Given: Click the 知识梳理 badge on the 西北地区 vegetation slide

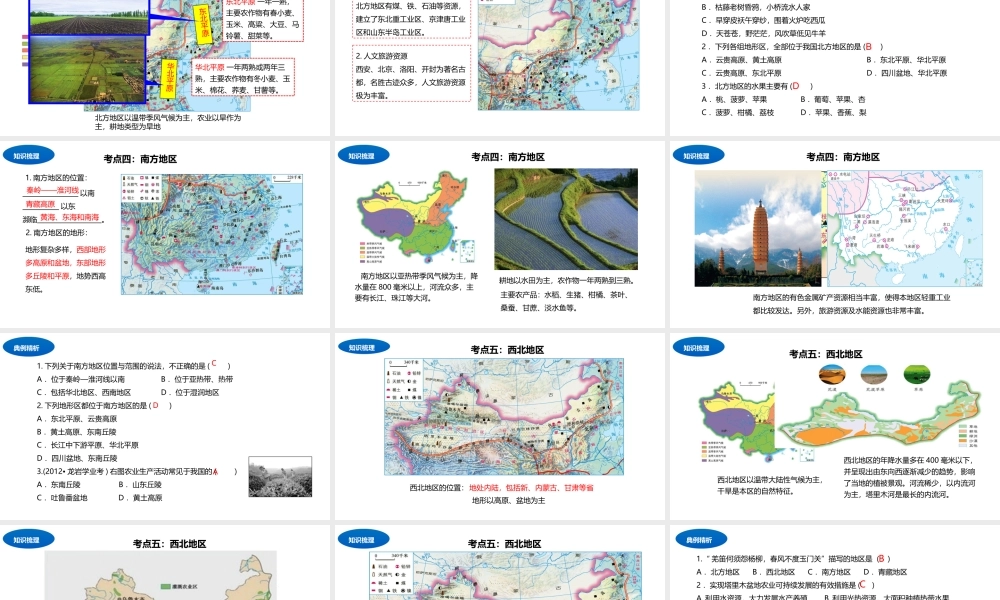Looking at the screenshot, I should (x=697, y=348).
